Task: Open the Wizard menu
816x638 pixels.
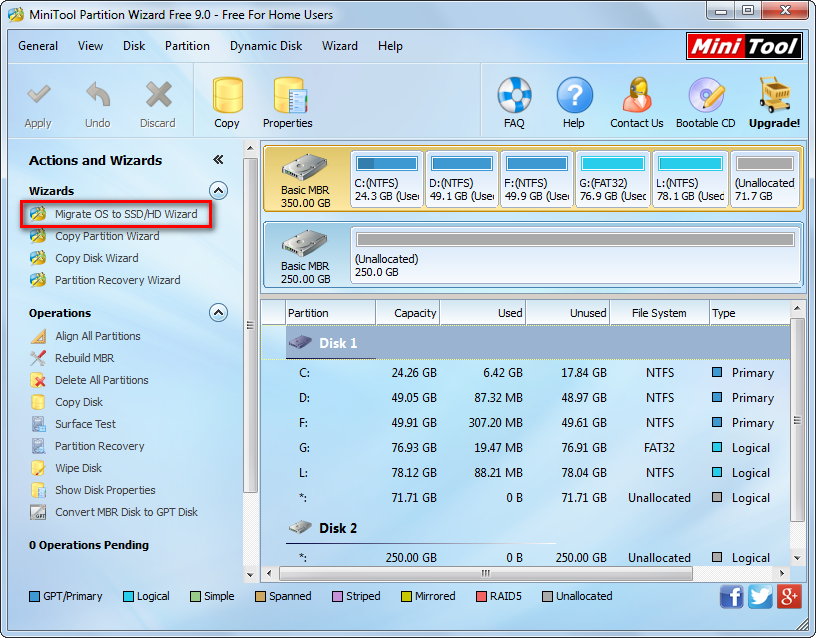Action: 340,46
